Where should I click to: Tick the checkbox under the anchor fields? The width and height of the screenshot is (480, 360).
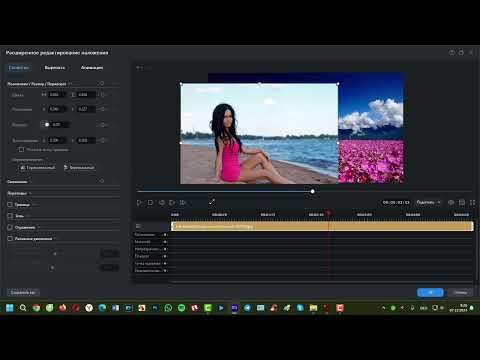pyautogui.click(x=21, y=150)
